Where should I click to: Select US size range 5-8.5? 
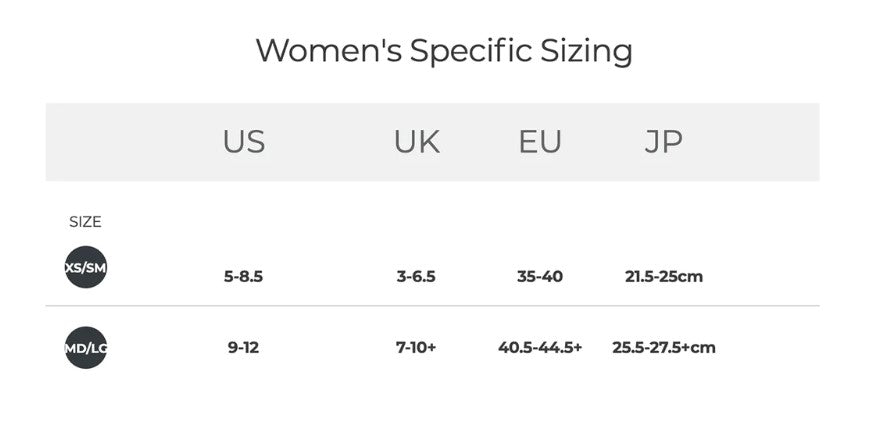tap(243, 276)
